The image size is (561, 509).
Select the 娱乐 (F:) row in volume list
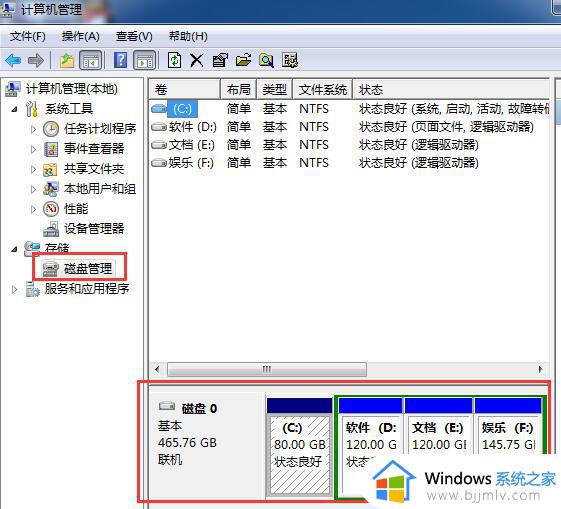pos(349,163)
